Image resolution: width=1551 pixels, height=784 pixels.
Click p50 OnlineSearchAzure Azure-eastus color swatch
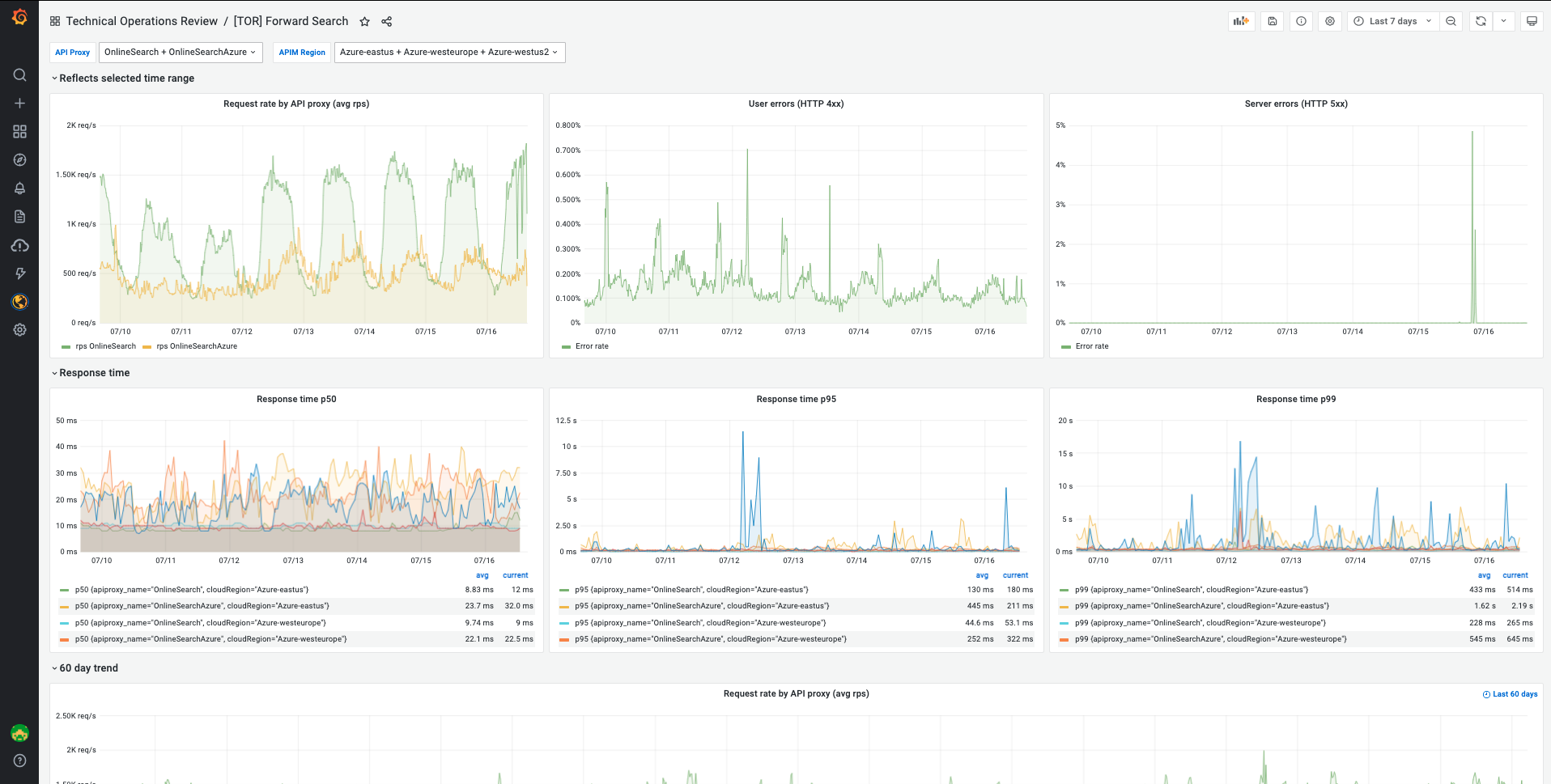coord(65,607)
